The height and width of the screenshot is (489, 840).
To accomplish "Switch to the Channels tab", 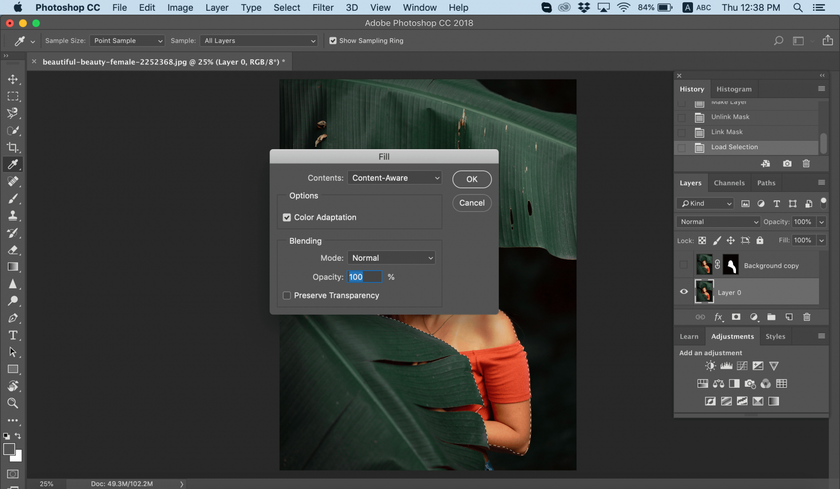I will click(x=729, y=183).
